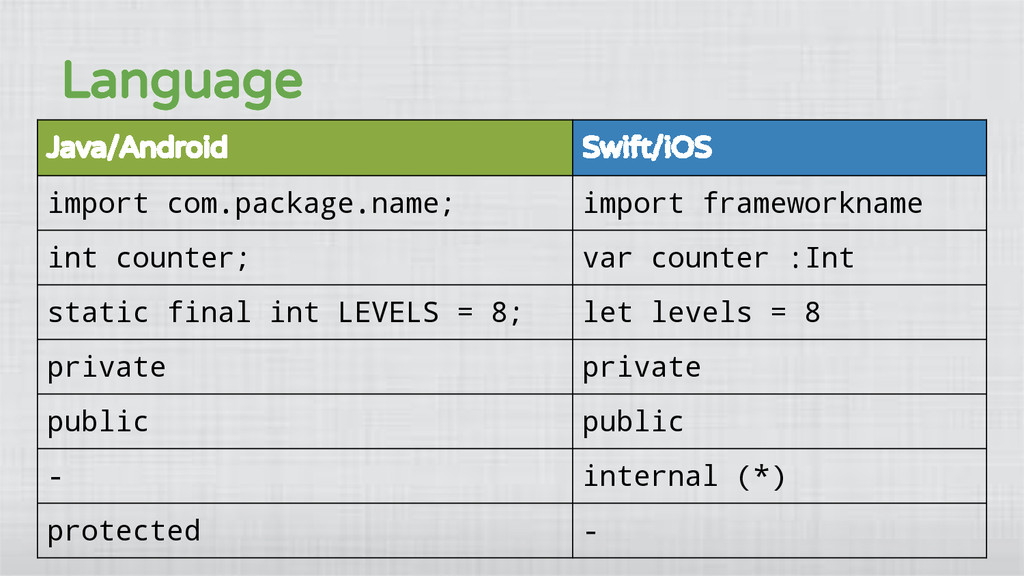Click the Language slide title
This screenshot has width=1024, height=576.
pos(182,83)
